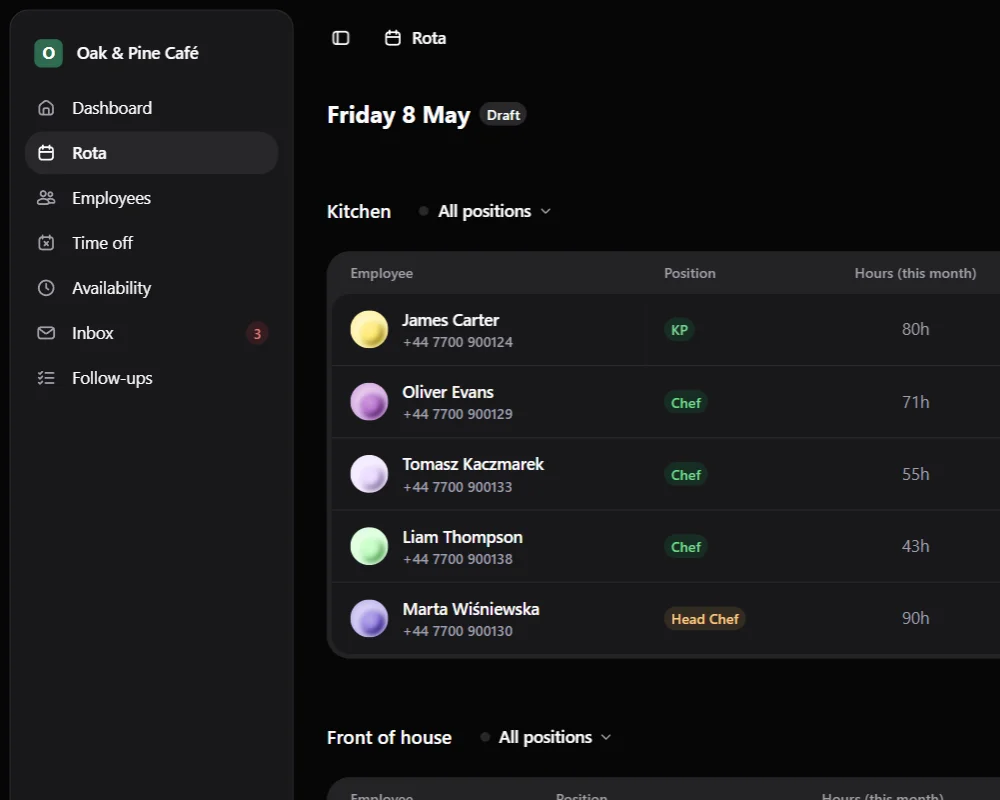Open Front of house All positions dropdown

click(x=547, y=737)
